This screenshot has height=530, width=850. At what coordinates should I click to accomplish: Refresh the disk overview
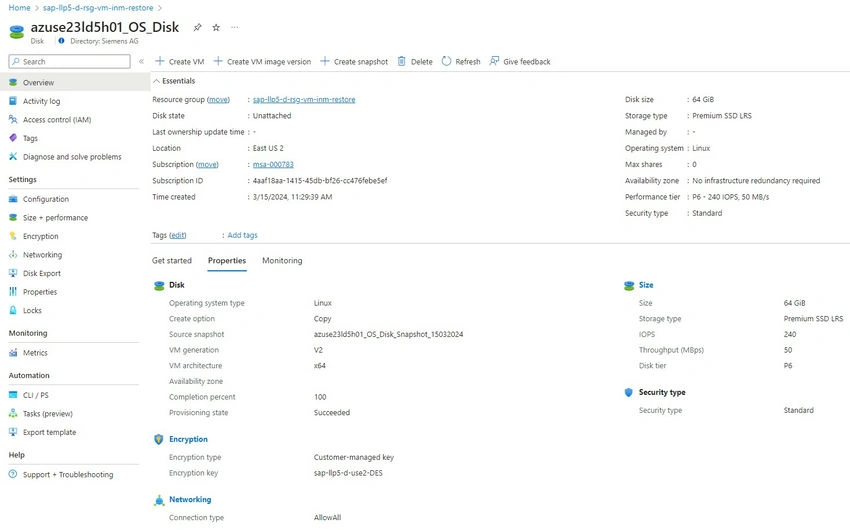pos(461,61)
